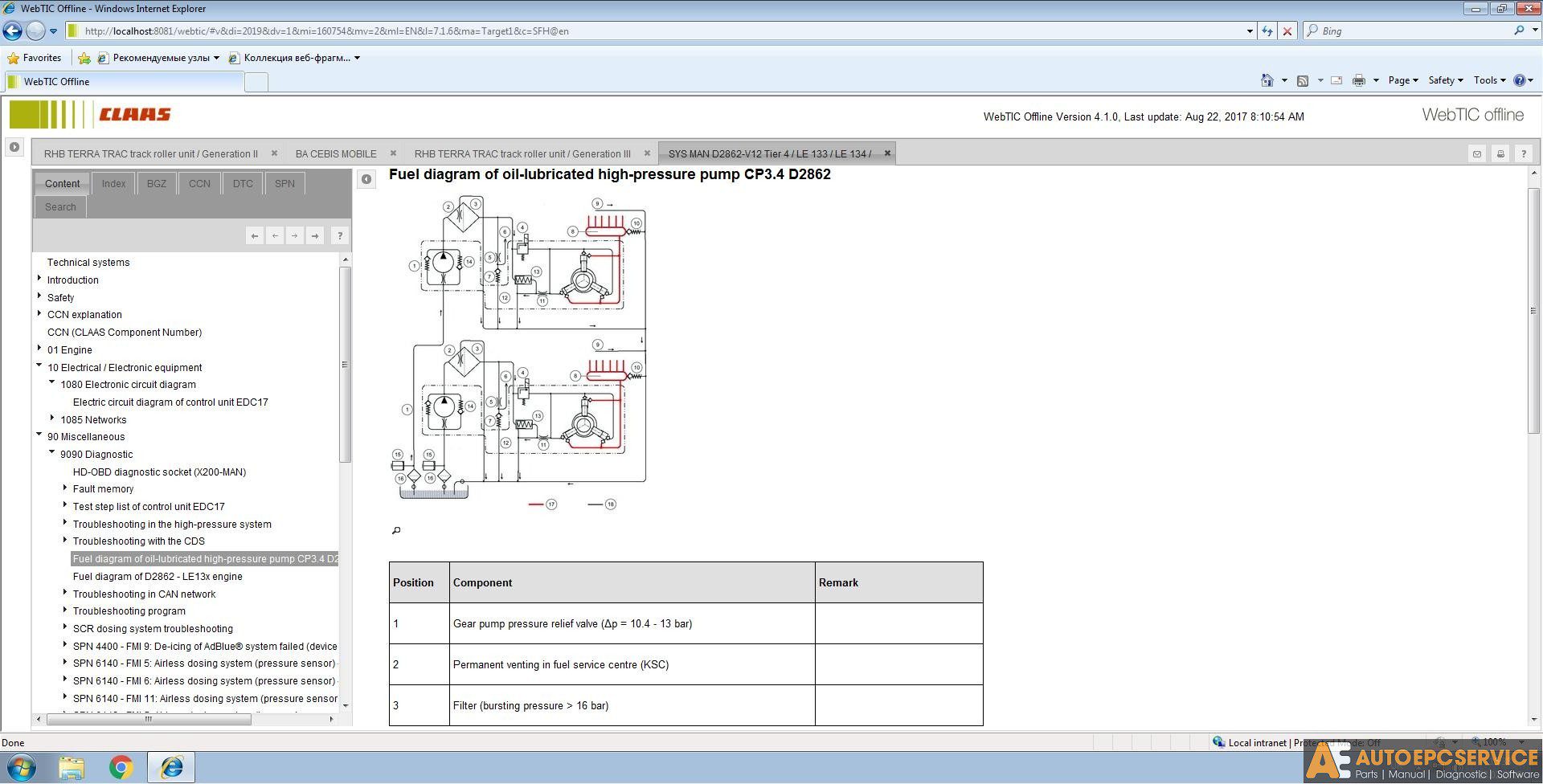
Task: Close the RHB TERRA TRAC Generation II tab
Action: click(x=274, y=153)
